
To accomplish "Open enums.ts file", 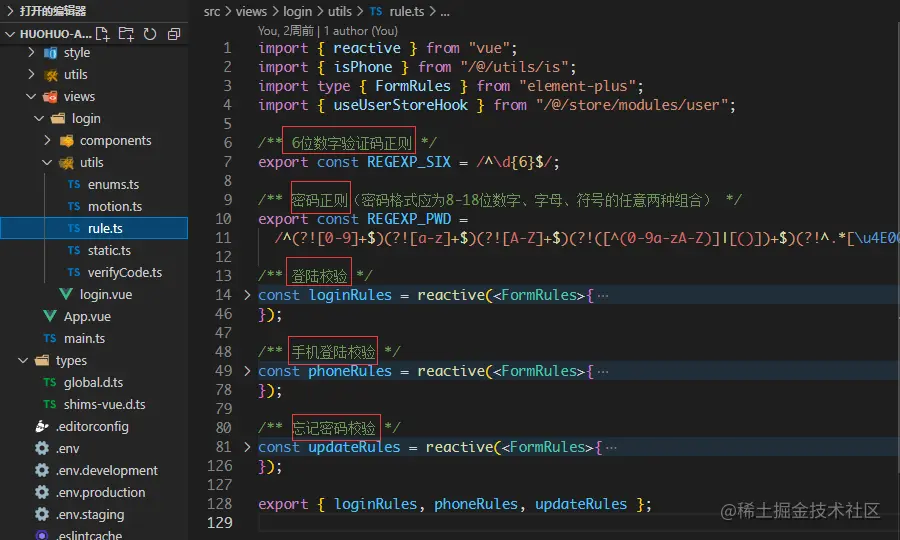I will (113, 184).
